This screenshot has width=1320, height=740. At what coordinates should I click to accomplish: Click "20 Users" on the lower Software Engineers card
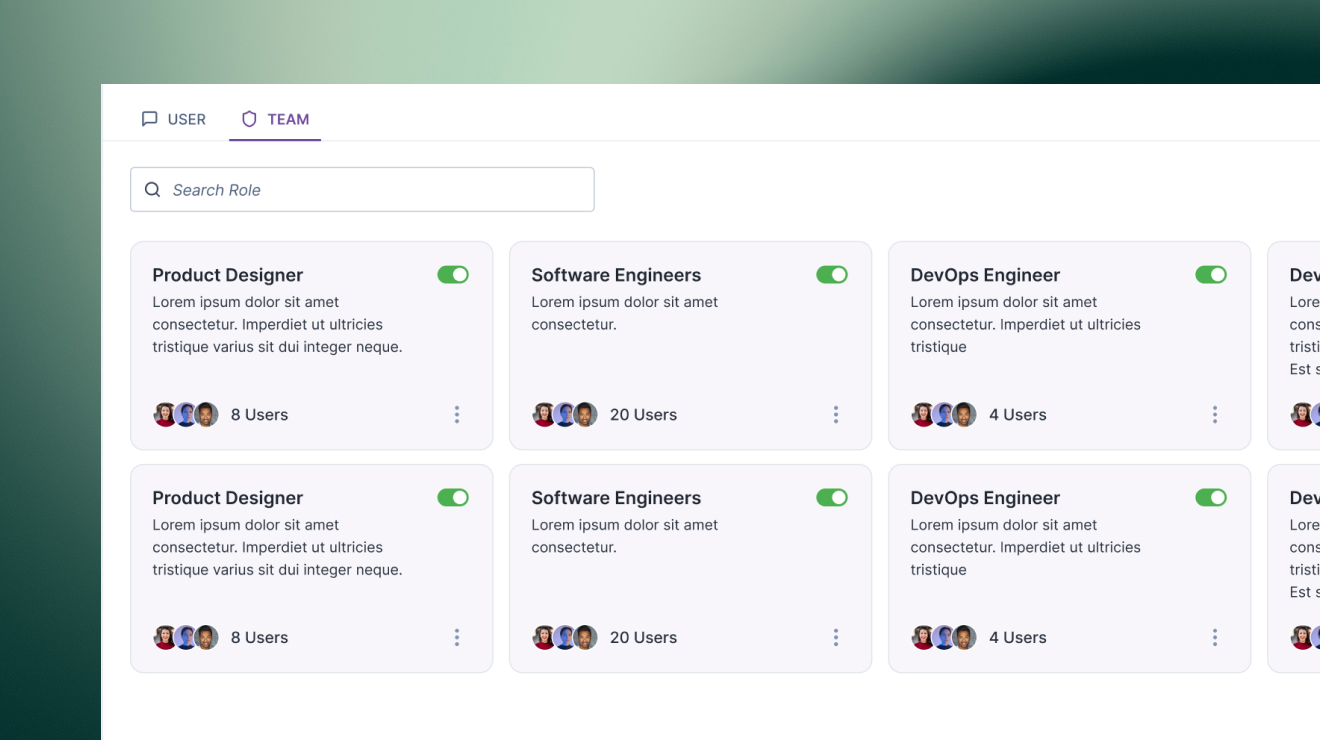click(x=643, y=638)
